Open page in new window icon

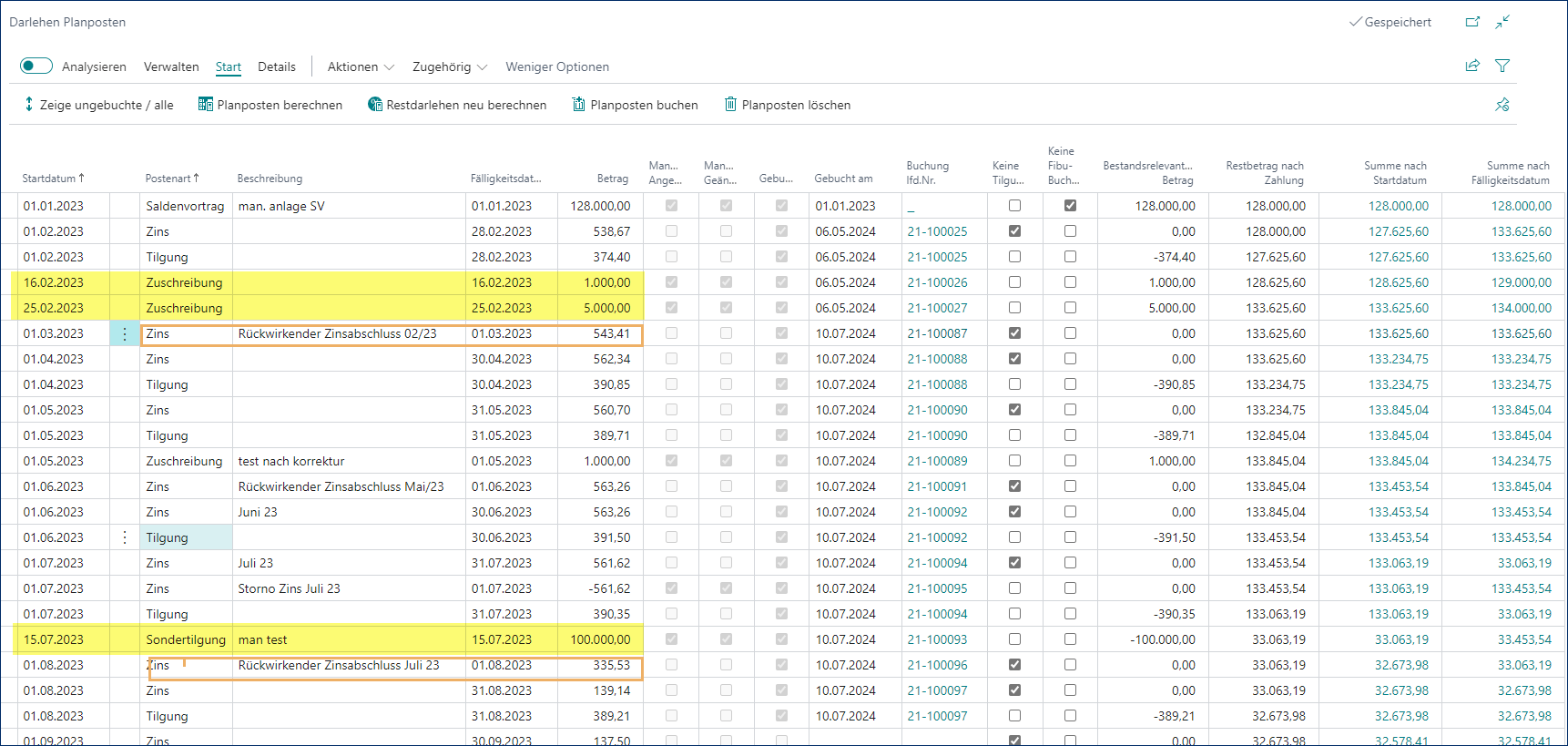[x=1472, y=22]
